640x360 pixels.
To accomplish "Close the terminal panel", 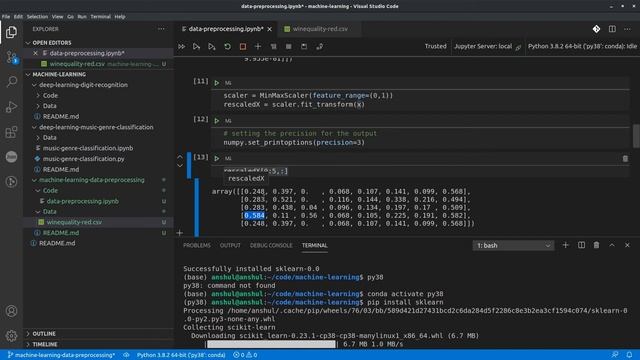I will (x=627, y=245).
